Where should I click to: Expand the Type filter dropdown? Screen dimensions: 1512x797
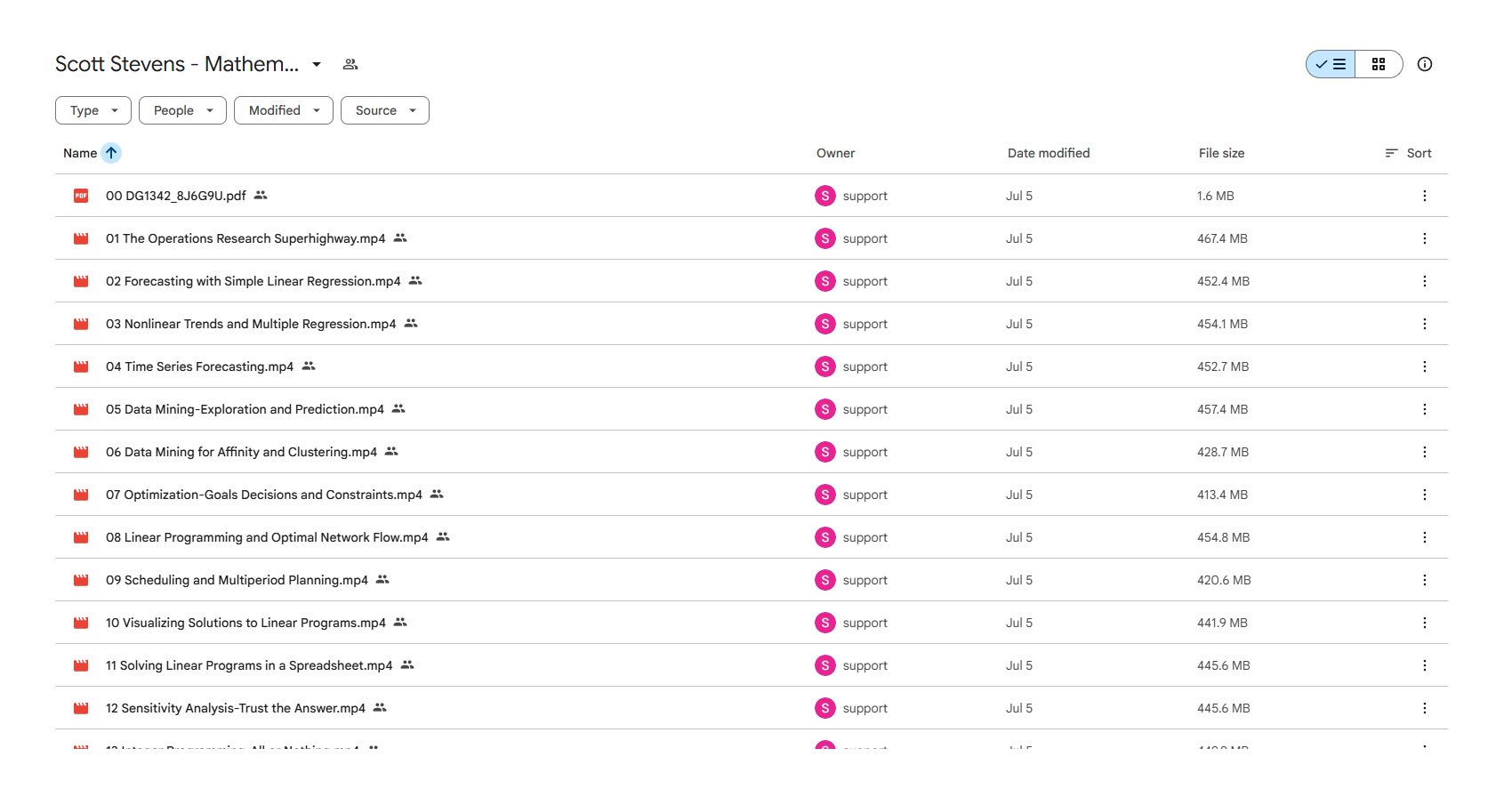(x=93, y=110)
